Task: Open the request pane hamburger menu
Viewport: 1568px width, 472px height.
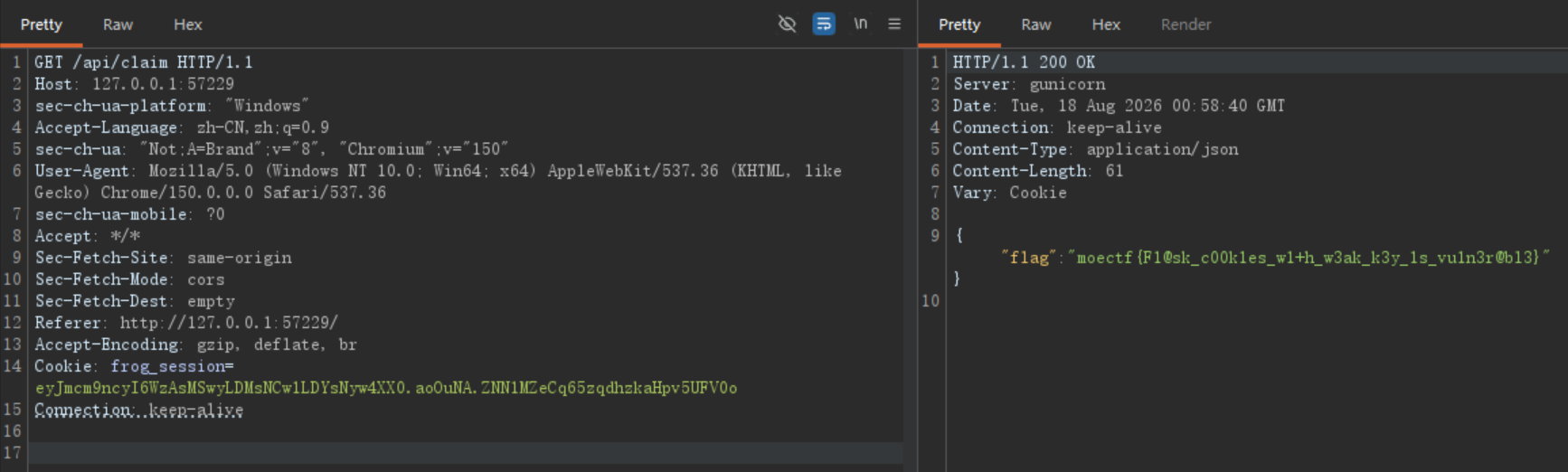Action: [x=894, y=24]
